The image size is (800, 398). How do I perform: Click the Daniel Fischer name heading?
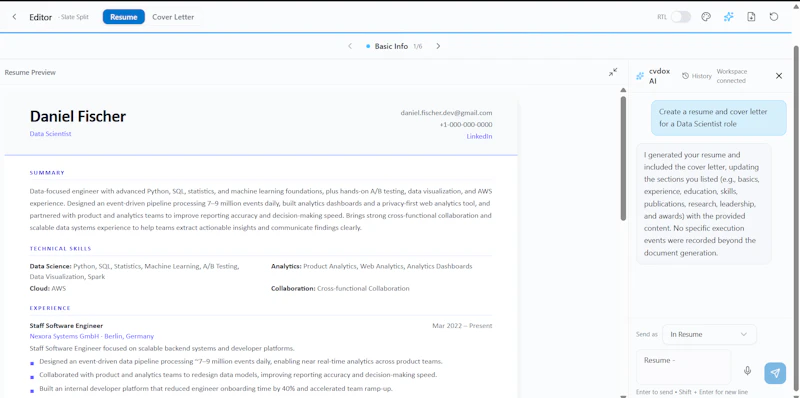[78, 116]
